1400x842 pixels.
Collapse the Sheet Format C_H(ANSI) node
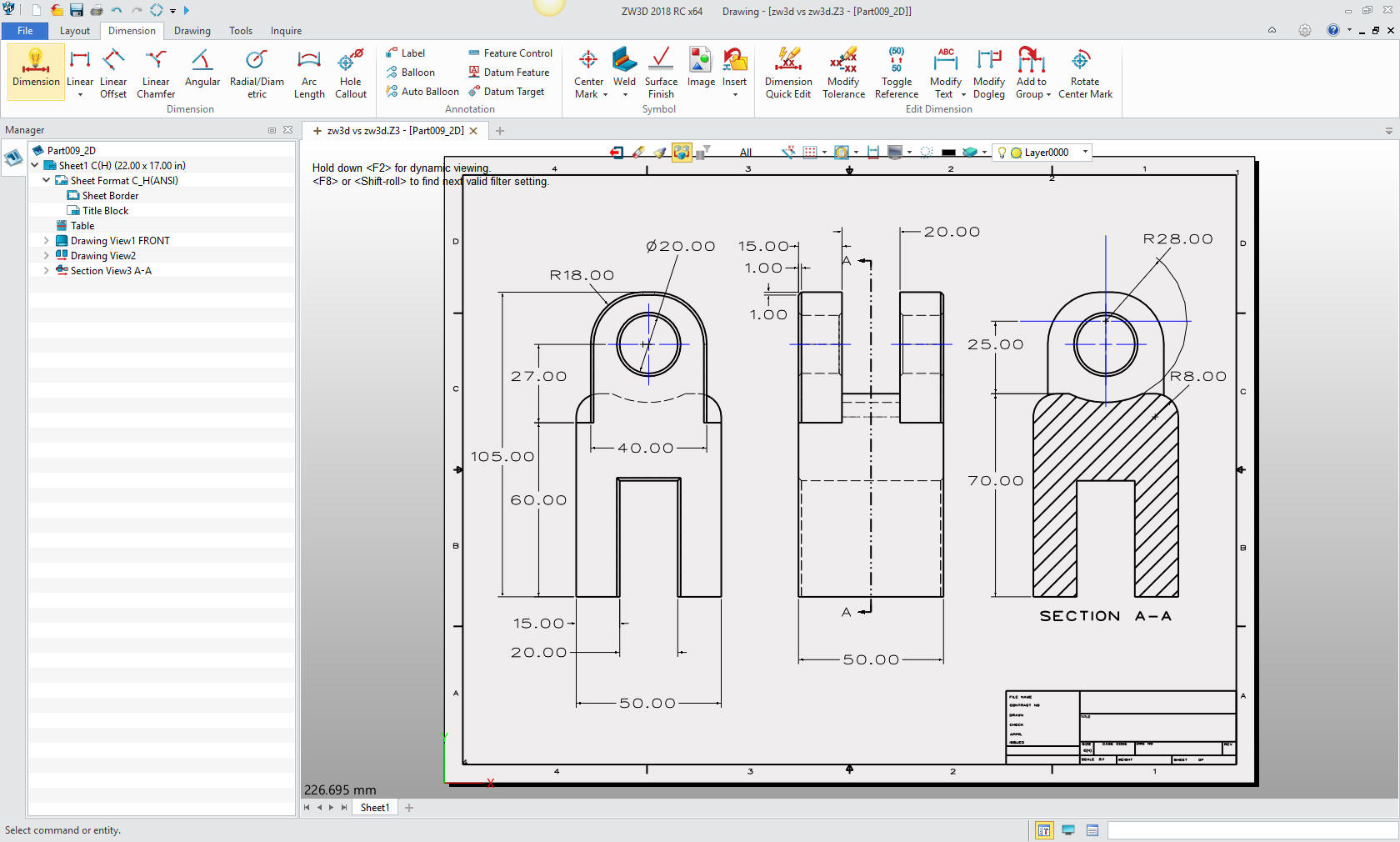[47, 181]
